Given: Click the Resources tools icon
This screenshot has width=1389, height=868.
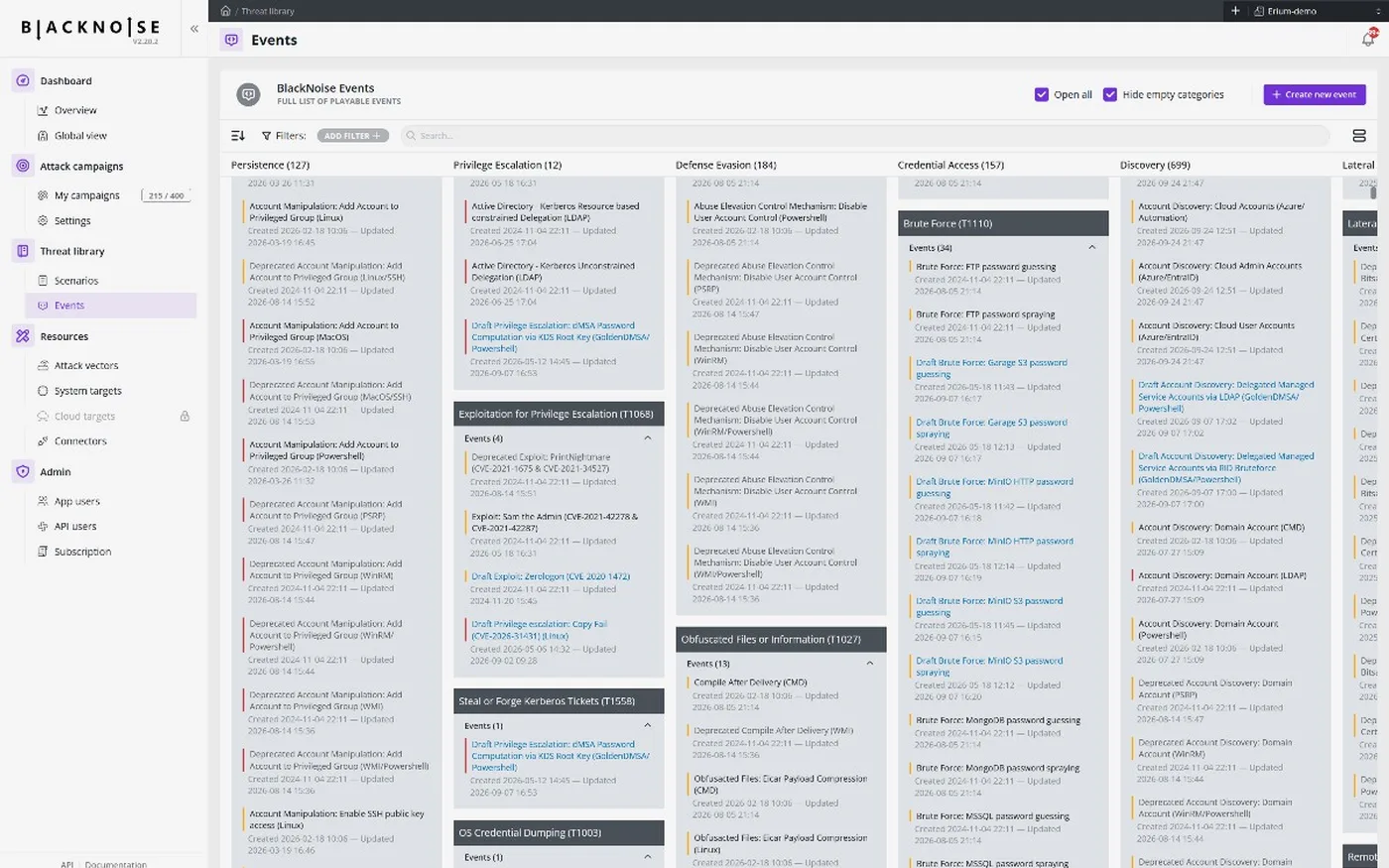Looking at the screenshot, I should click(x=23, y=336).
